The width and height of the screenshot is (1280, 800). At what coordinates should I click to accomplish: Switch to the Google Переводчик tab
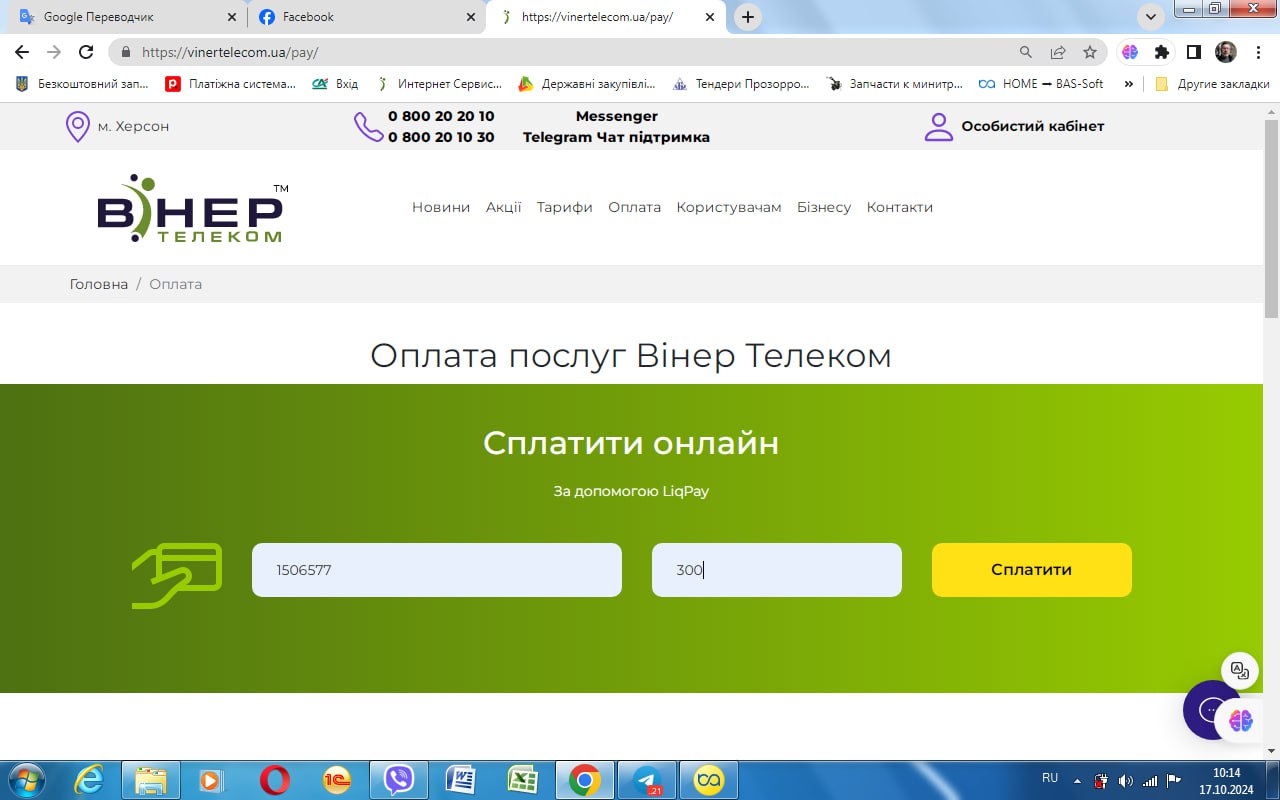[122, 17]
